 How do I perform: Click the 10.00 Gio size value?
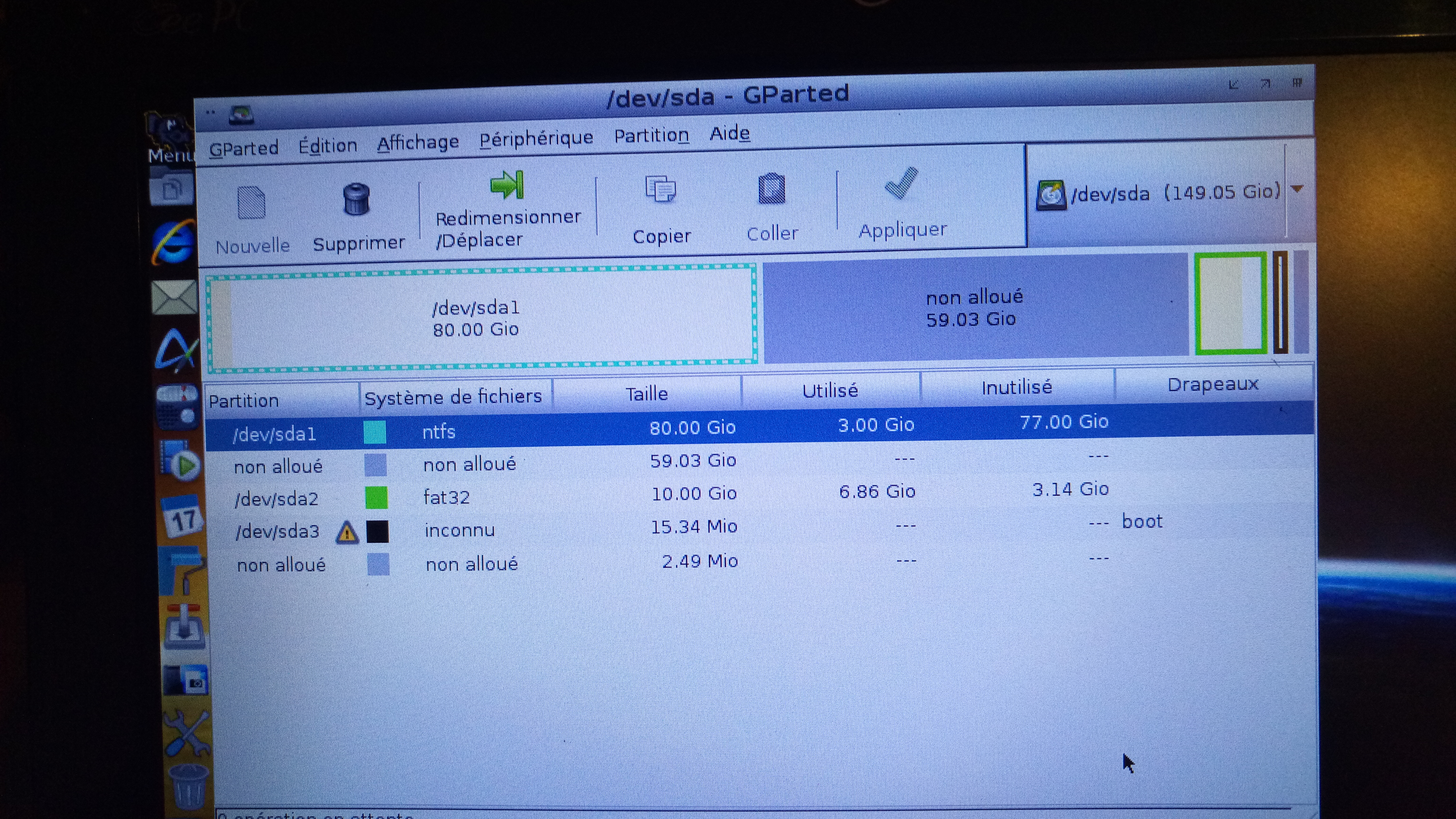tap(694, 494)
